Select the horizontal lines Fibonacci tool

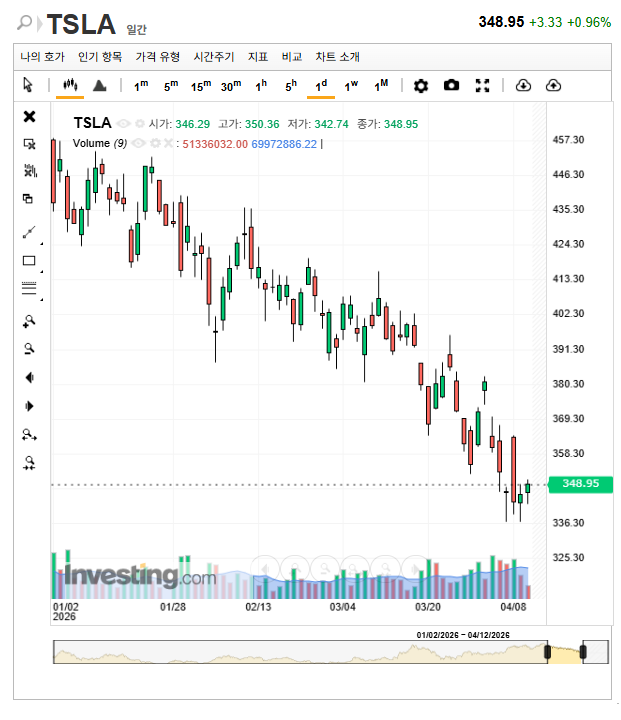(x=29, y=288)
